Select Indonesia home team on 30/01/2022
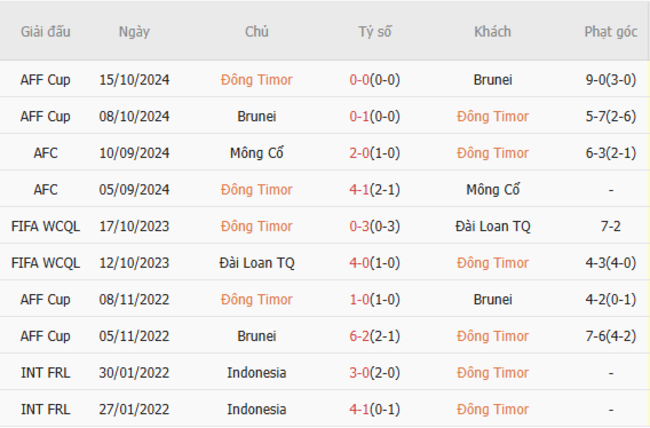 [x=257, y=372]
